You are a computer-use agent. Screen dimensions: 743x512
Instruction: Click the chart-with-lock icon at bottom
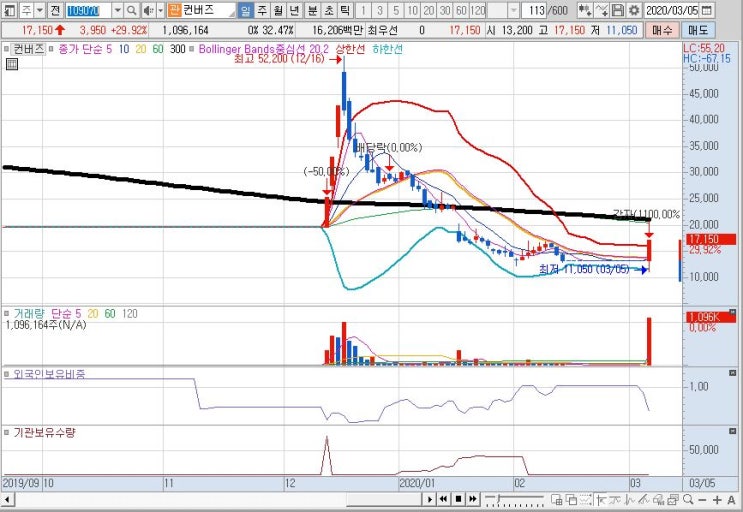(659, 499)
